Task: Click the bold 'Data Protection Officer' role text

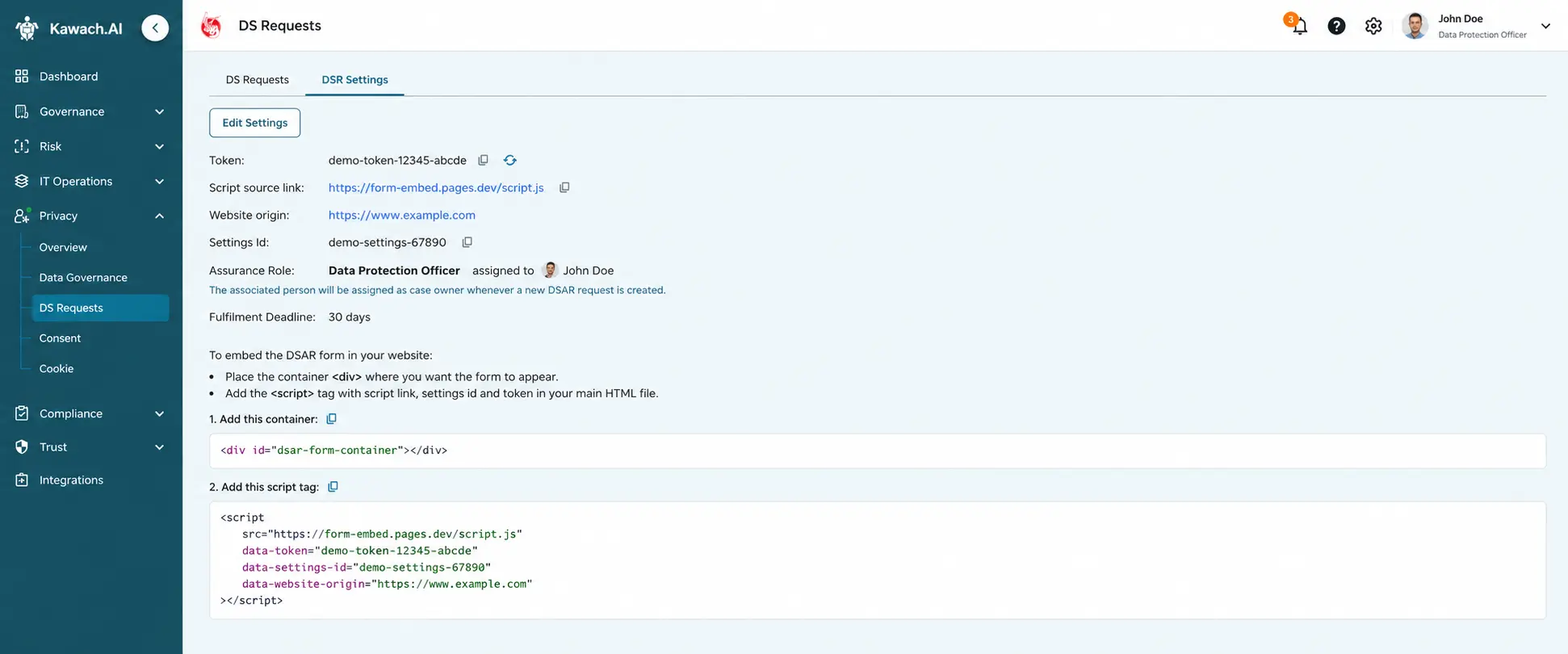Action: [394, 270]
